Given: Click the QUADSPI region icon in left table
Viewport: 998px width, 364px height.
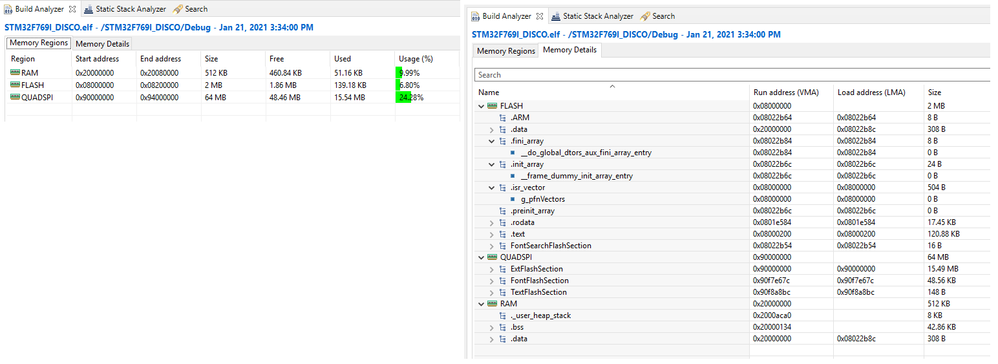Looking at the screenshot, I should [15, 97].
